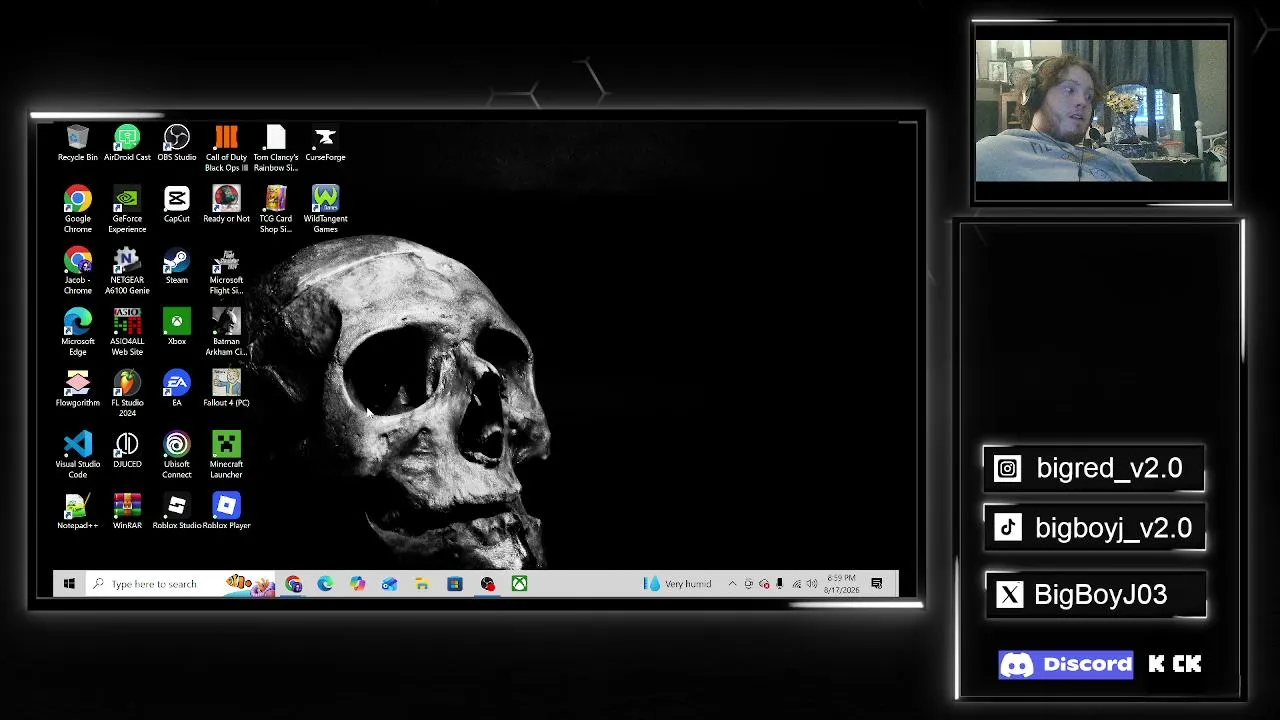Open the volume speaker tray icon

coord(812,584)
